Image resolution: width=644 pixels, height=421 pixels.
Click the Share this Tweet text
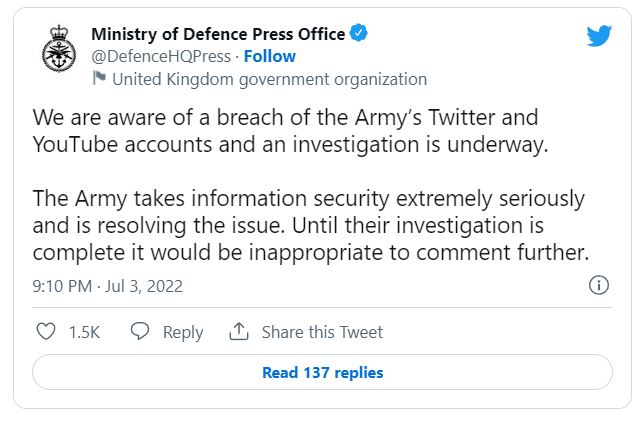coord(322,332)
